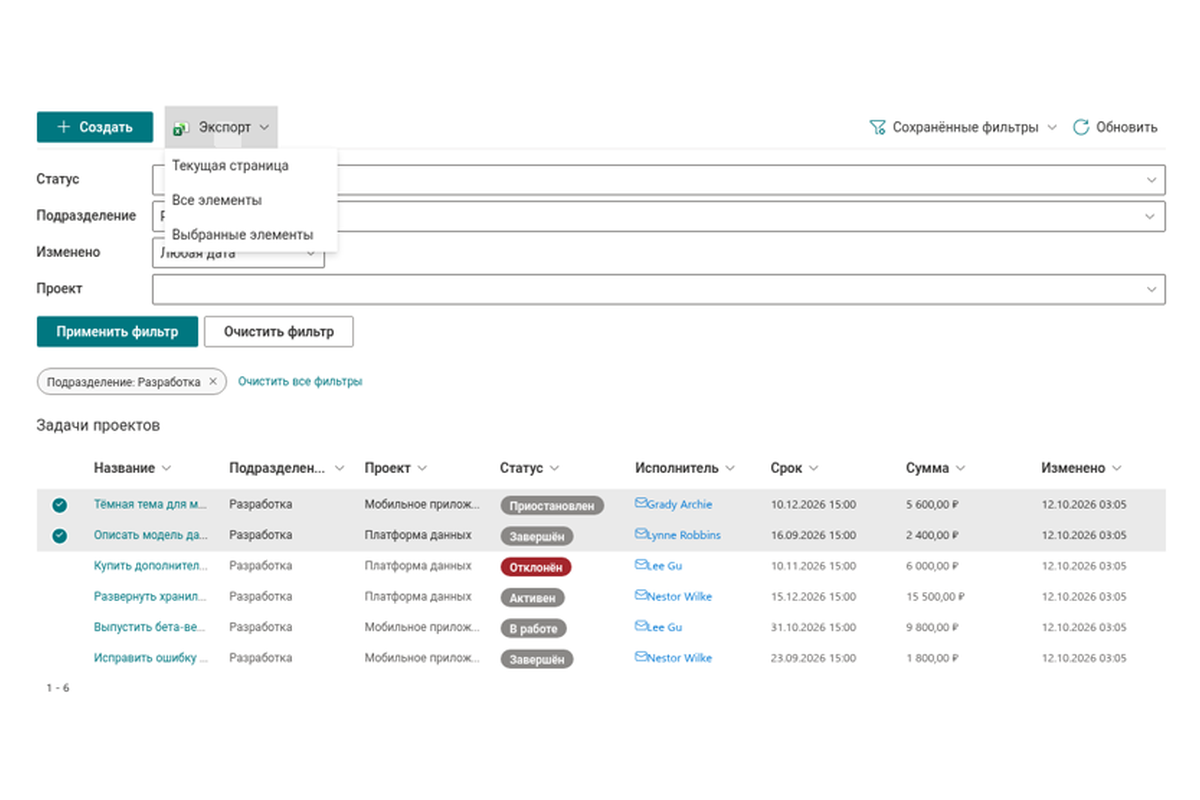The height and width of the screenshot is (800, 1200).
Task: Open the Lynne Robbins assignee link
Action: 684,535
